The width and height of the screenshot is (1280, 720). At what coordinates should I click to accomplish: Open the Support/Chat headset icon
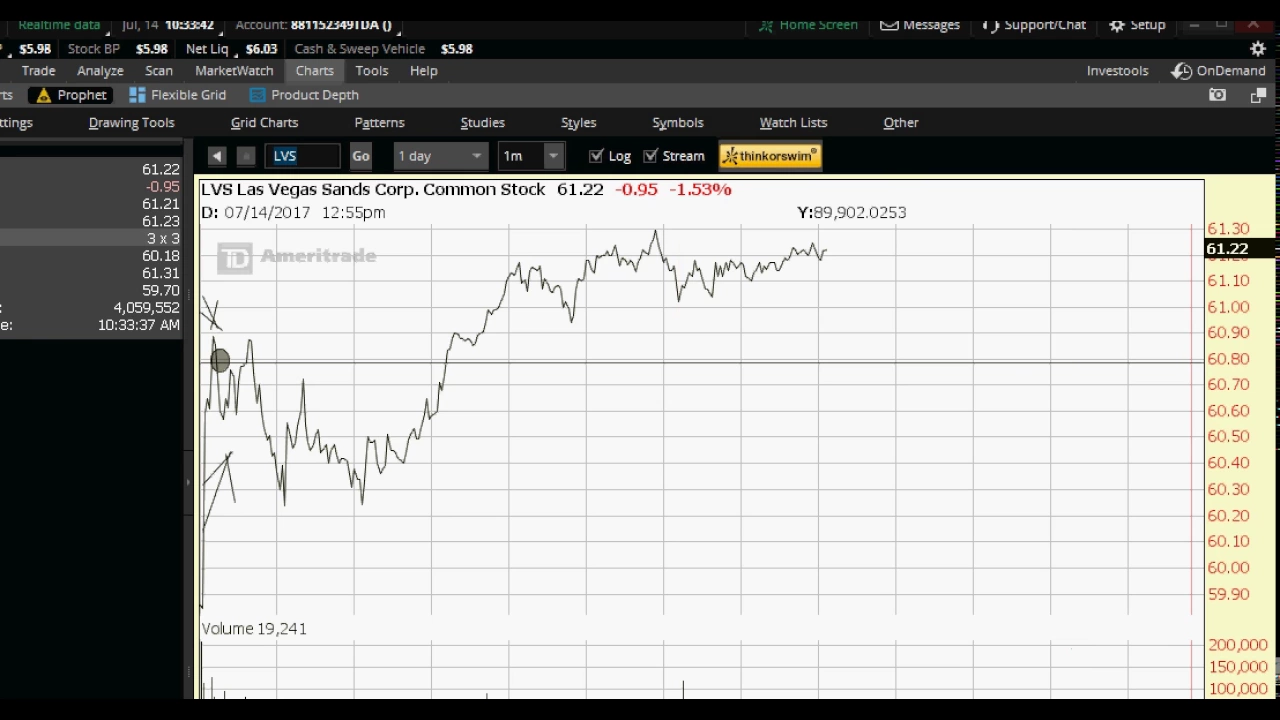pyautogui.click(x=990, y=25)
